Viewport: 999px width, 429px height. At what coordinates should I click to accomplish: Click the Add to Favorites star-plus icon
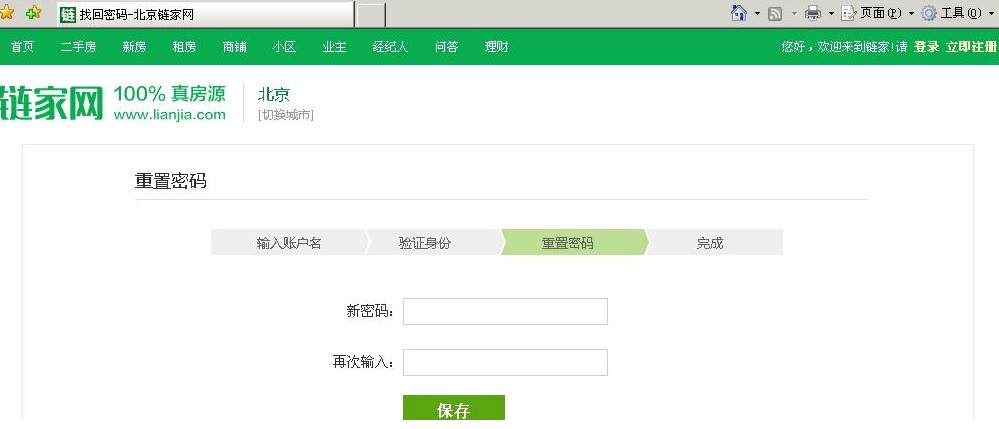(x=33, y=12)
